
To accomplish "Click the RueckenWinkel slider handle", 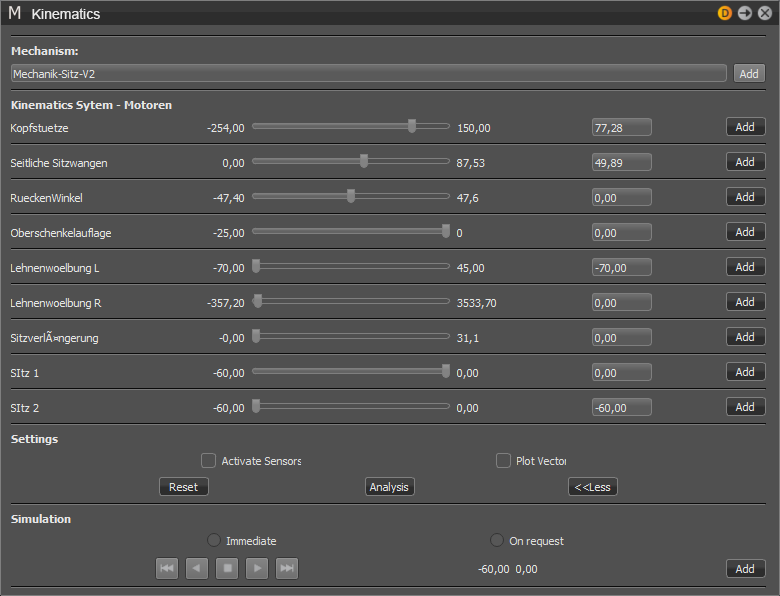I will (351, 197).
